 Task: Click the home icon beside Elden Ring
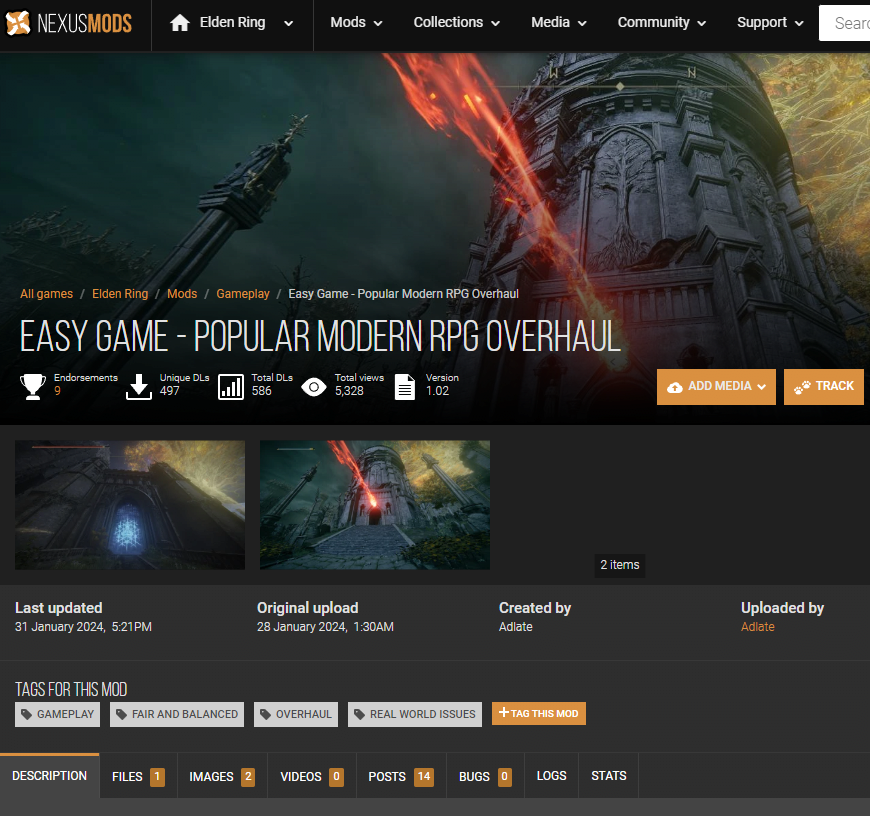tap(180, 23)
